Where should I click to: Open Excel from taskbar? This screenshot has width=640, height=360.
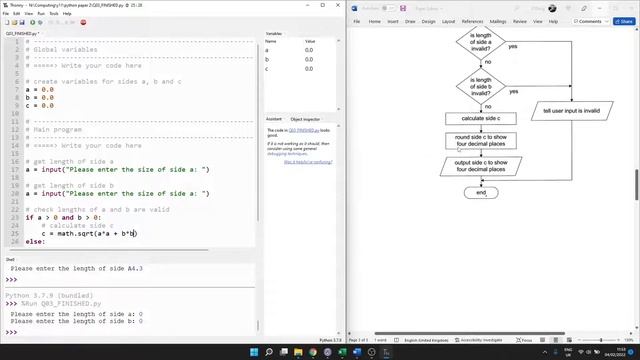[x=342, y=352]
